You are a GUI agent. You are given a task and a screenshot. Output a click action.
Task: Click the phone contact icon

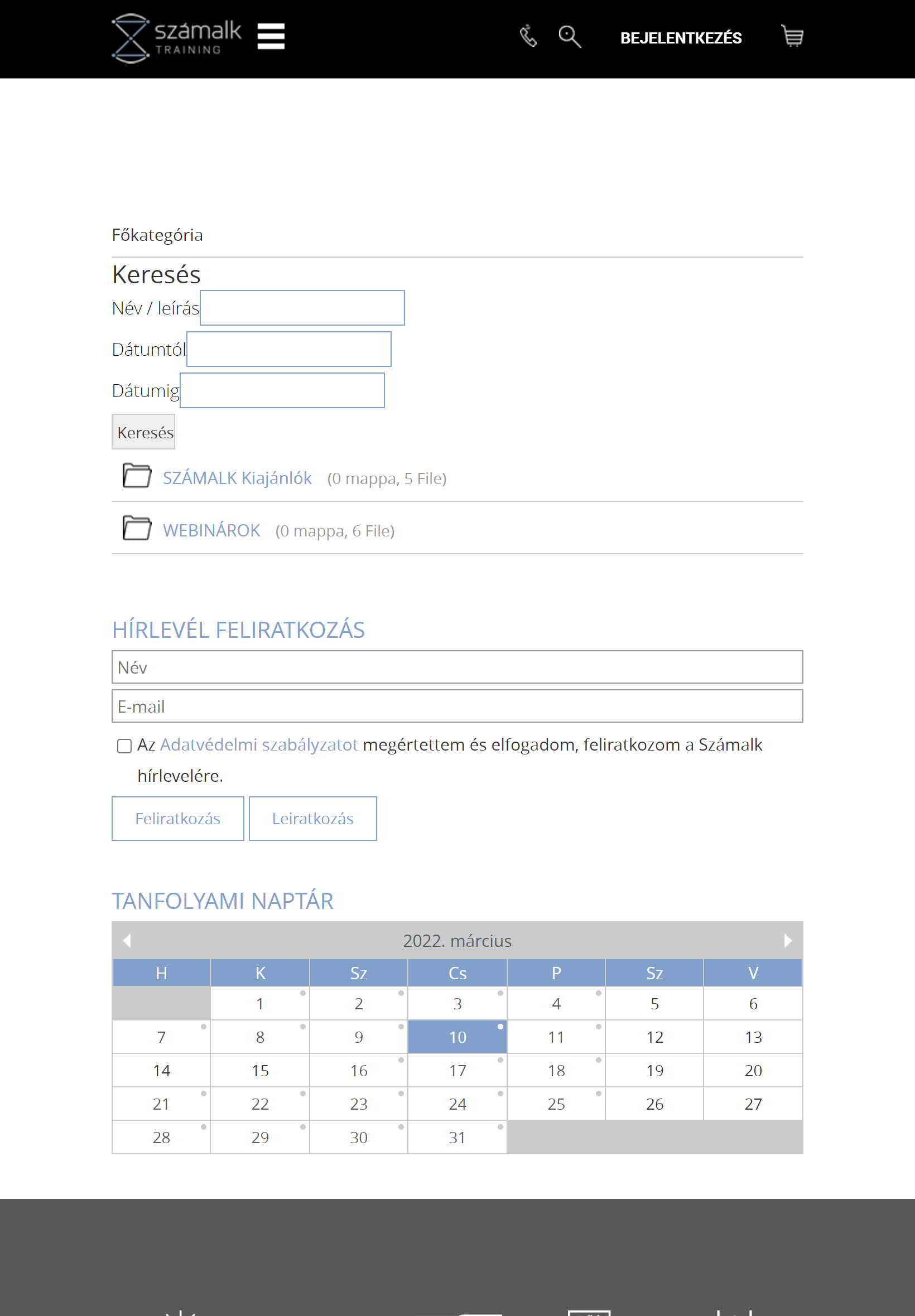click(x=528, y=37)
